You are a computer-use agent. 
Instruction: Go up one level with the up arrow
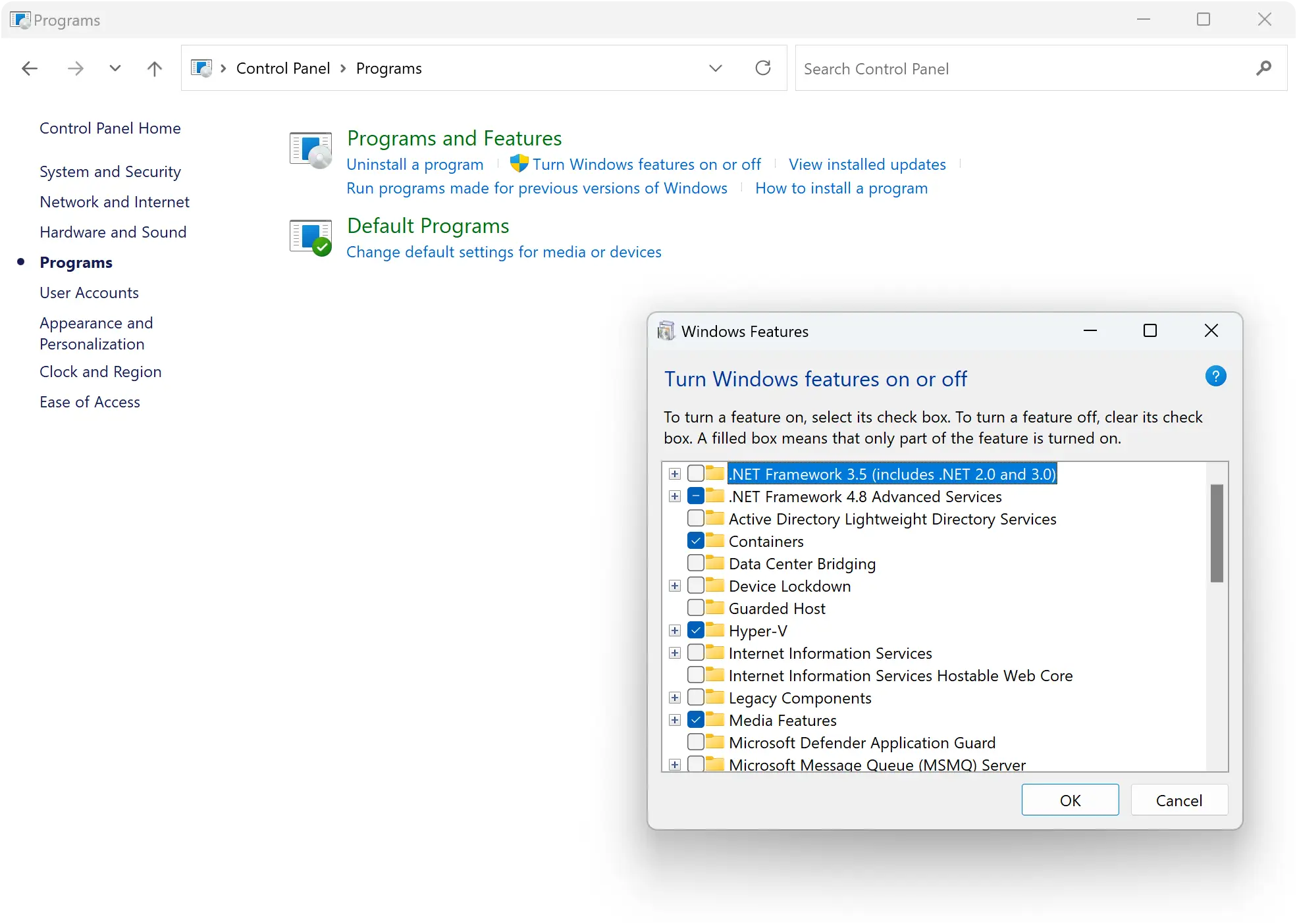155,68
